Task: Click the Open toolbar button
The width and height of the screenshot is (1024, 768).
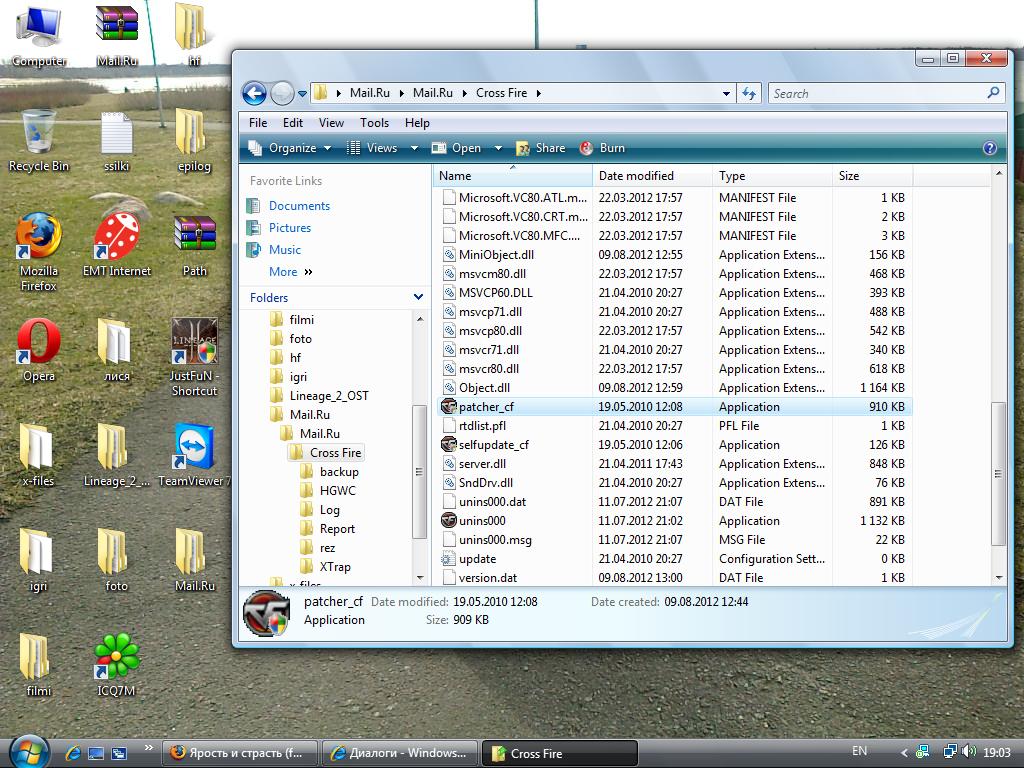Action: (457, 148)
